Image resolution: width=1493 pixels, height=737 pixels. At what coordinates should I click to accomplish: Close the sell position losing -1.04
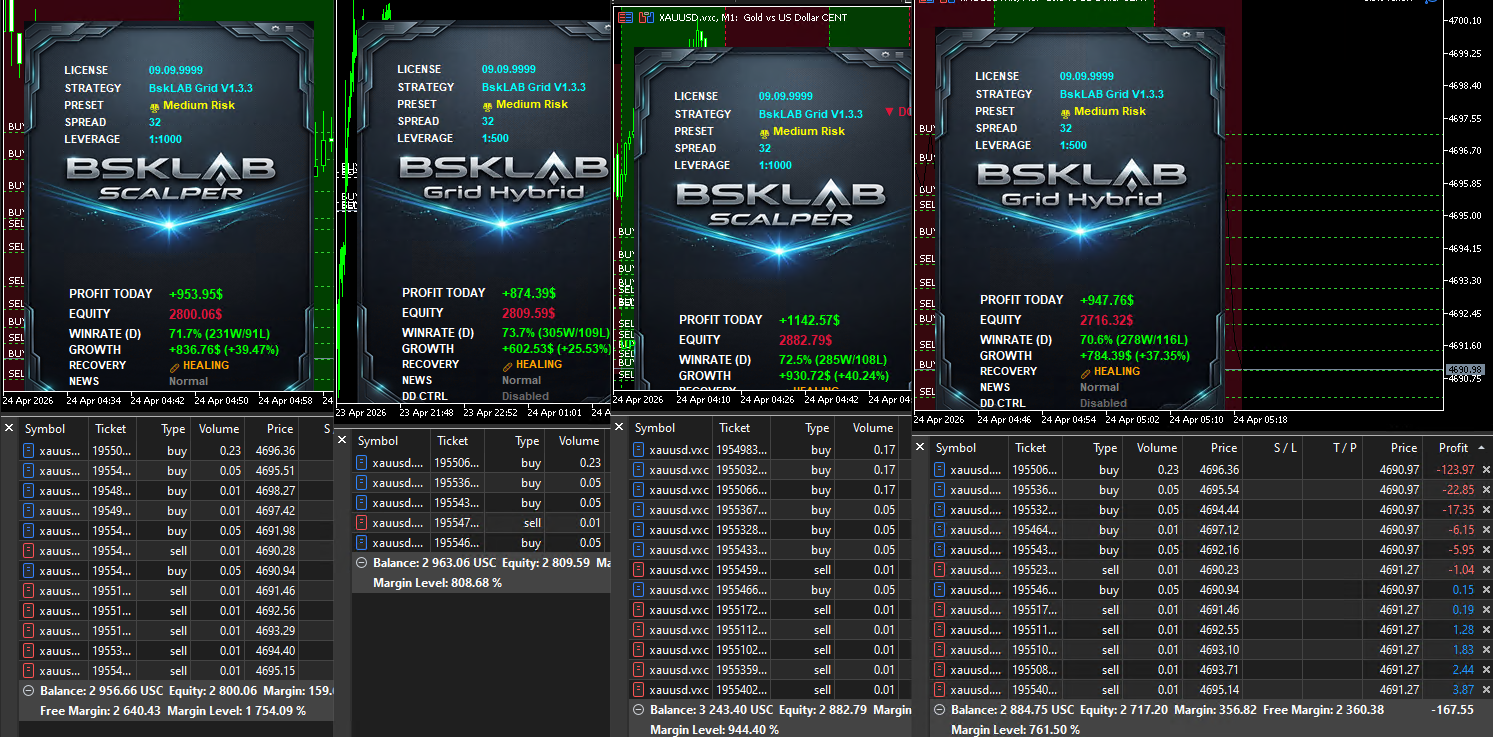[x=1485, y=570]
